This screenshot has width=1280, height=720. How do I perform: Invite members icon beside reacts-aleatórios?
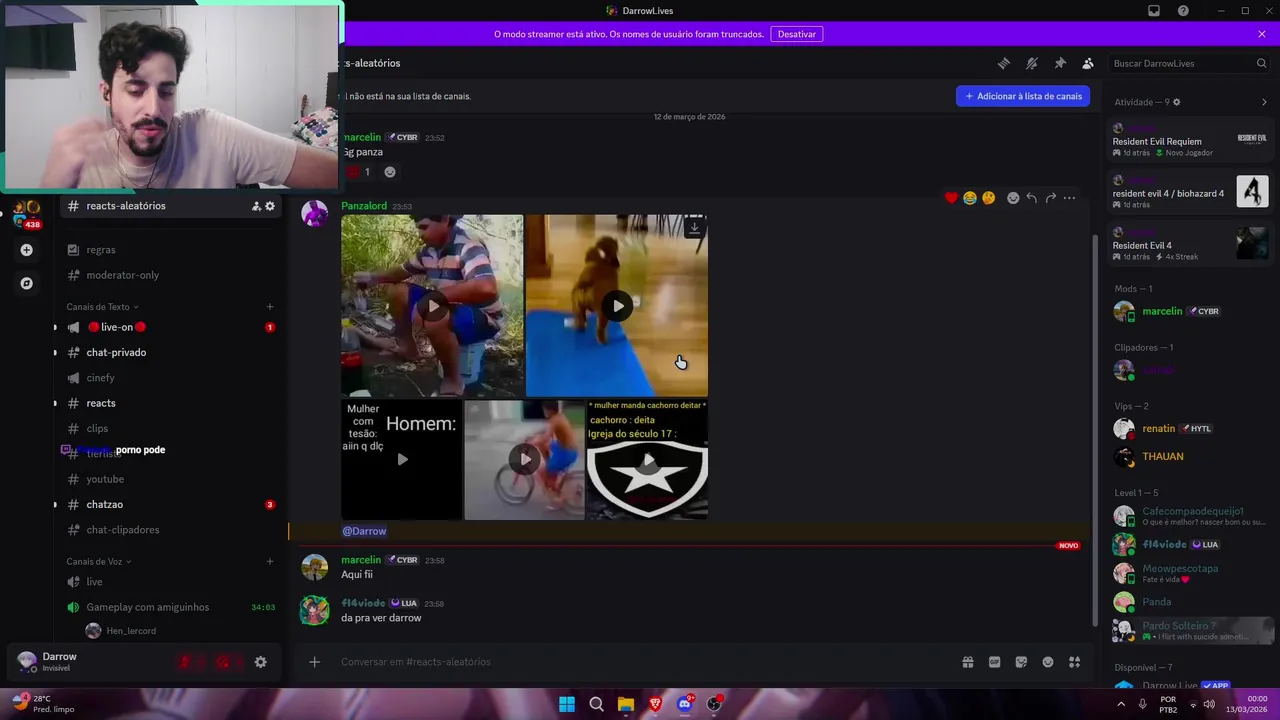tap(256, 206)
